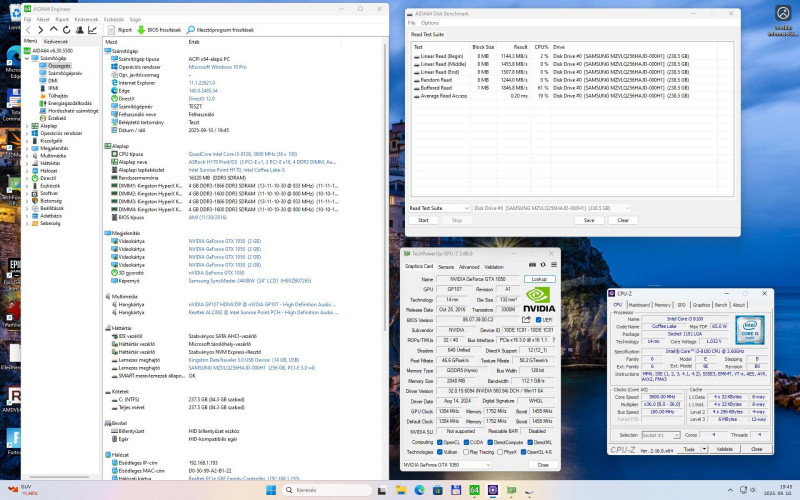This screenshot has height=500, width=800.
Task: Click Illesztőprogram frissítések toolbar item
Action: coord(220,30)
